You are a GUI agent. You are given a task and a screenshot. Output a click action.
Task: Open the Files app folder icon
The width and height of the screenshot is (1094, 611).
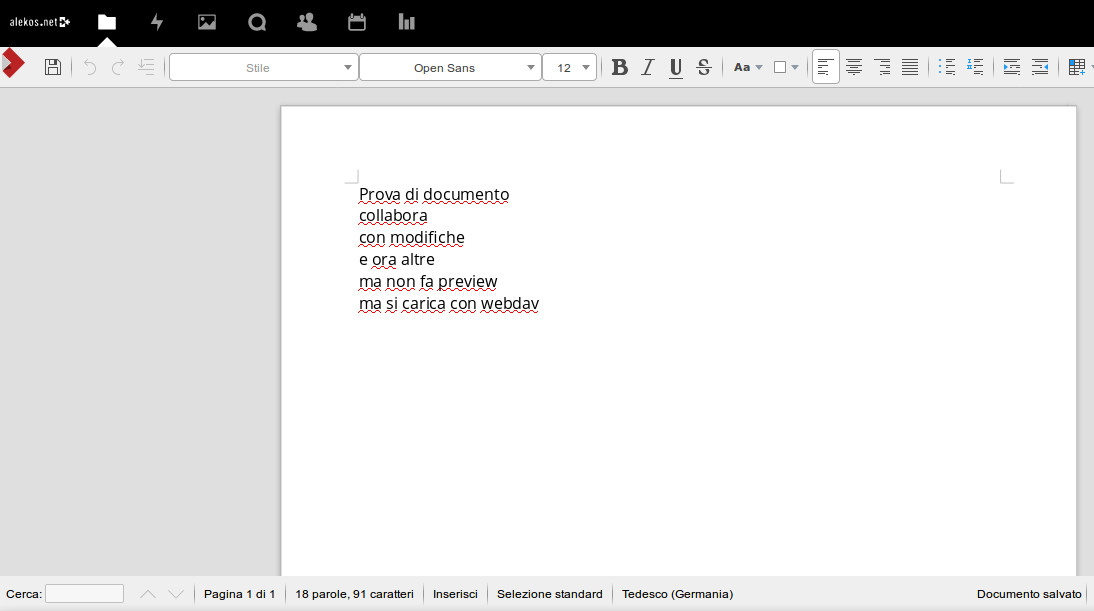click(x=107, y=22)
